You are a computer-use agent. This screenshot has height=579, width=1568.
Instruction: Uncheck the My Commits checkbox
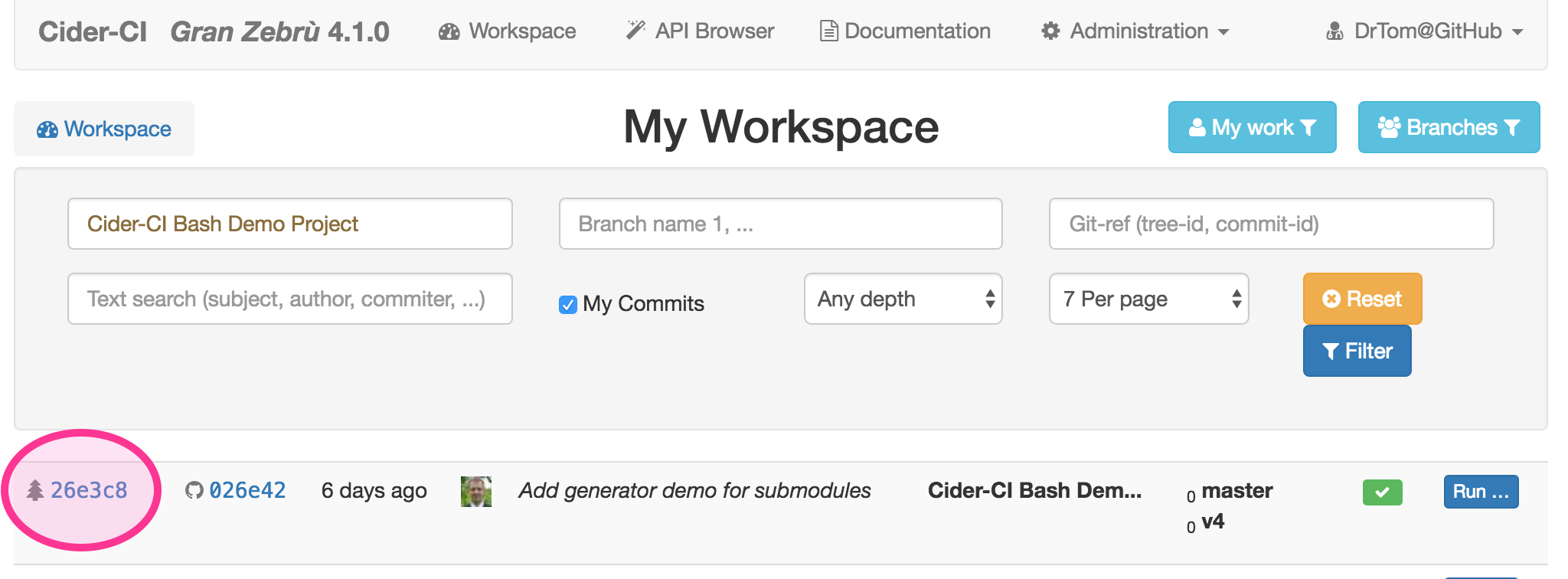pos(568,305)
